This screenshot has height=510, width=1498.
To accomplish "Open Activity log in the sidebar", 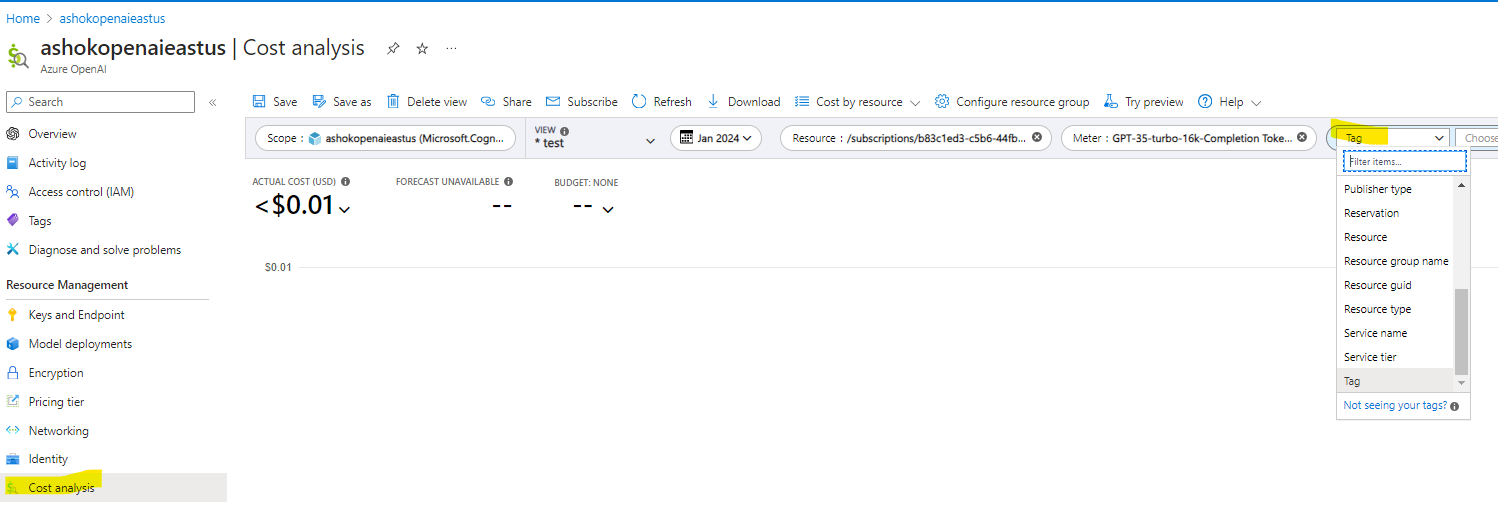I will 57,163.
